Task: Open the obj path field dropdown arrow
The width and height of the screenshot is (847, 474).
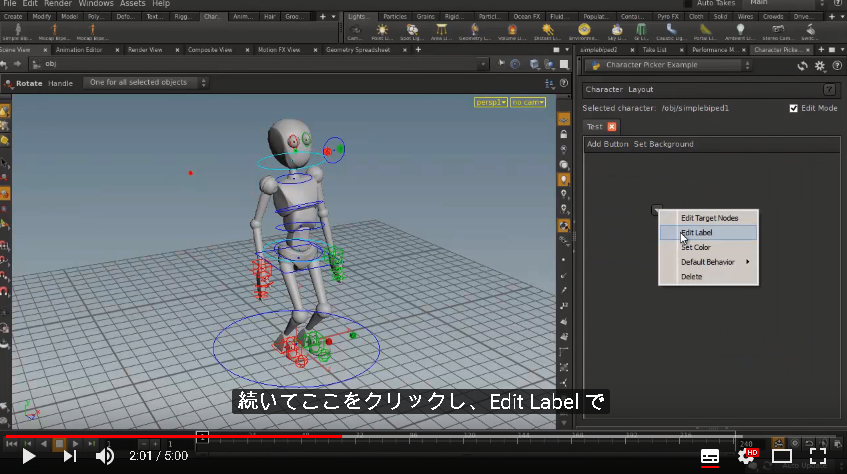Action: tap(483, 64)
